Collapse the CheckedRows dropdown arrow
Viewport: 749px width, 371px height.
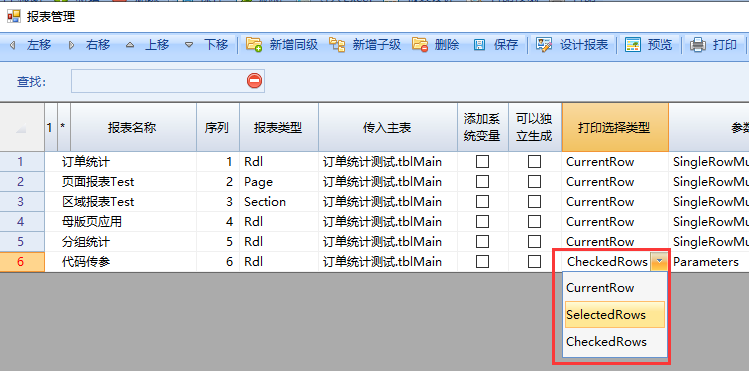659,262
